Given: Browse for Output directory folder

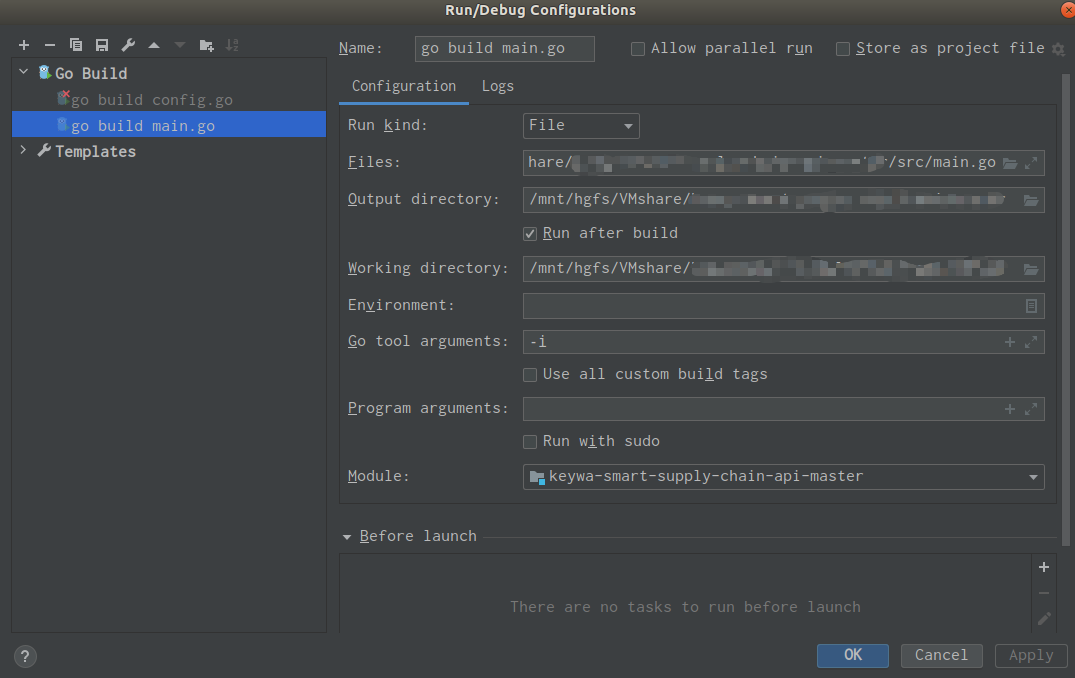Looking at the screenshot, I should pos(1031,200).
